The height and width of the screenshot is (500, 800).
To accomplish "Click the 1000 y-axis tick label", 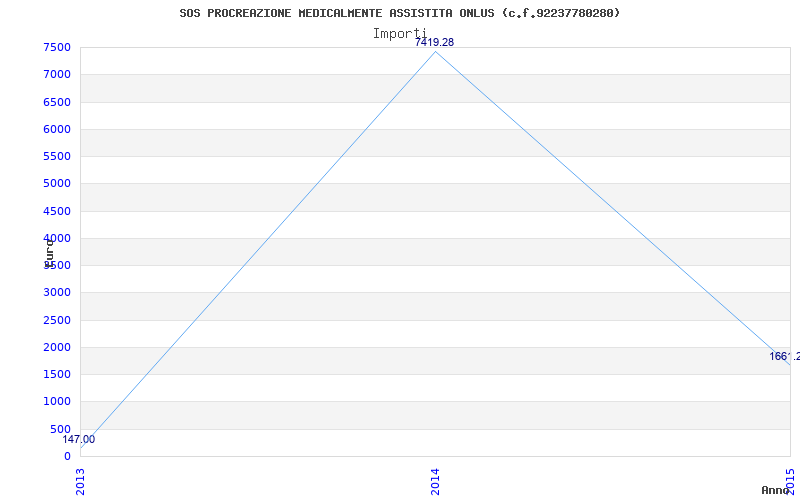I will (x=57, y=402).
